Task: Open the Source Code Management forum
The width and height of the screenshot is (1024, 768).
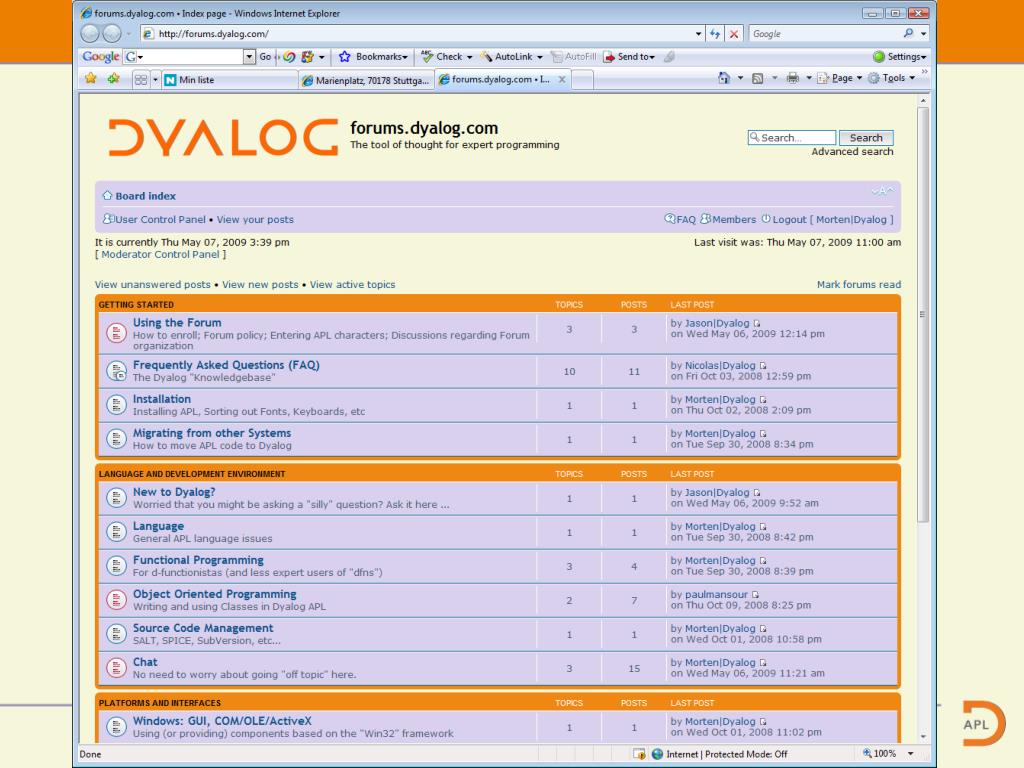Action: click(x=203, y=628)
